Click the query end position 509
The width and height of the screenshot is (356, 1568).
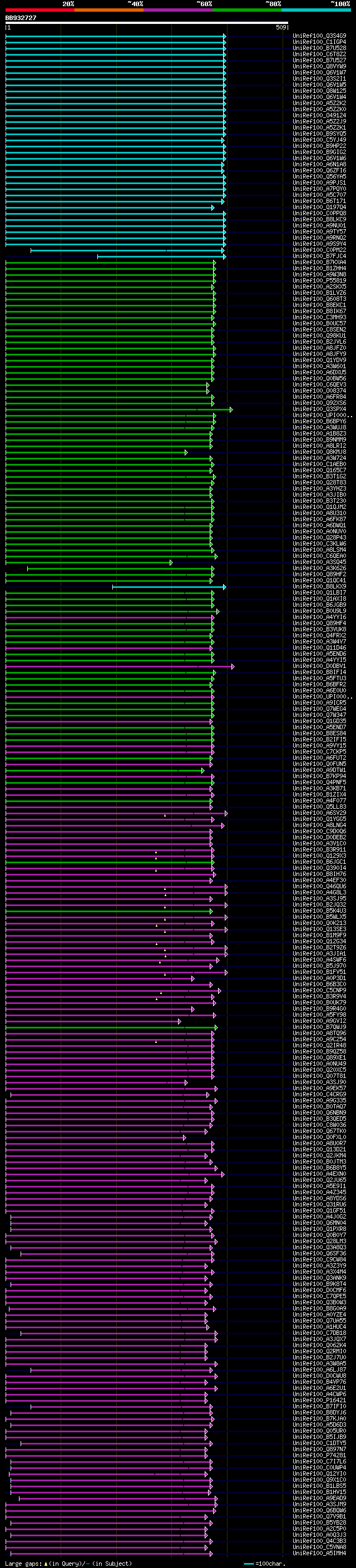click(x=280, y=28)
